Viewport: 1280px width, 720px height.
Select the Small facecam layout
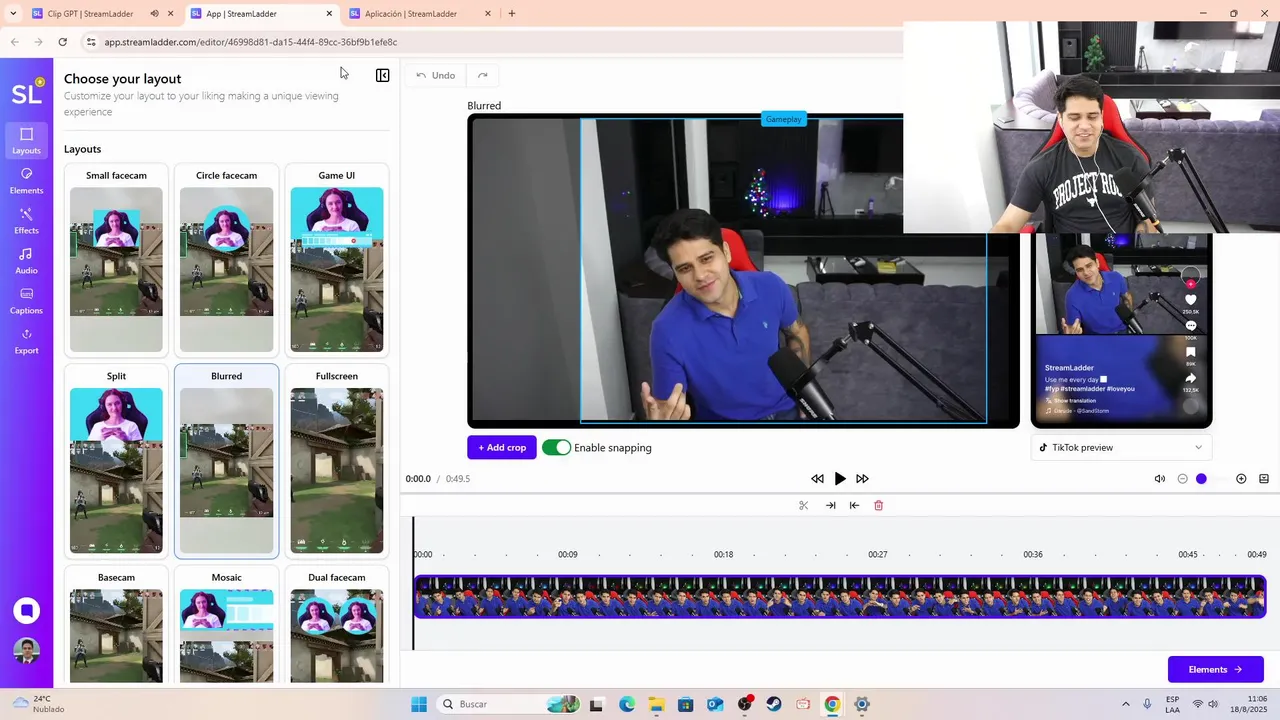[116, 260]
